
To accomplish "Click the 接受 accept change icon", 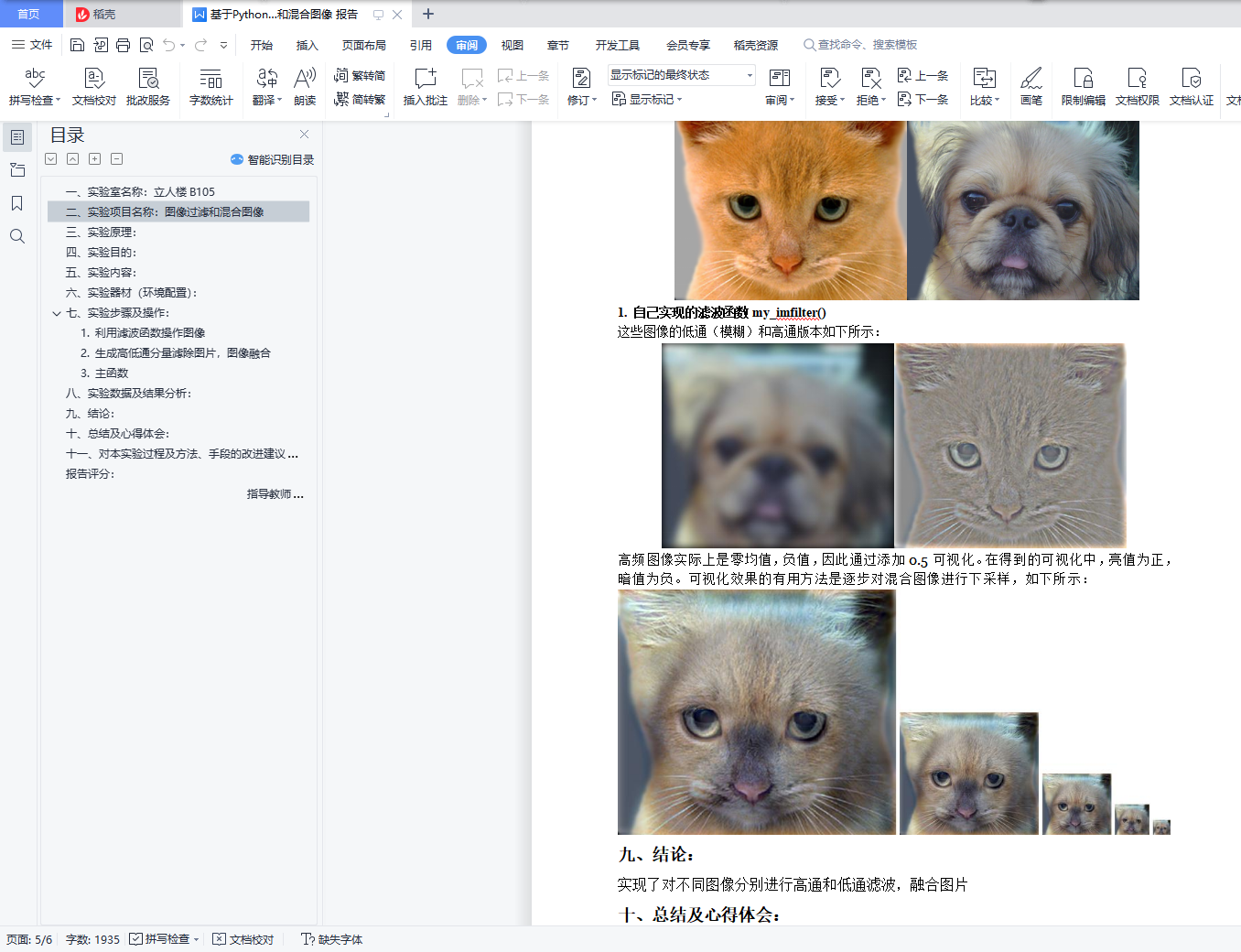I will point(830,79).
